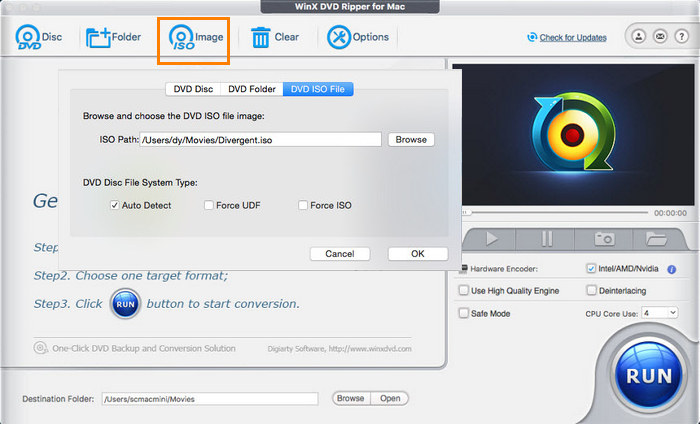Click the ISO Path text field
The image size is (700, 424).
(x=260, y=140)
